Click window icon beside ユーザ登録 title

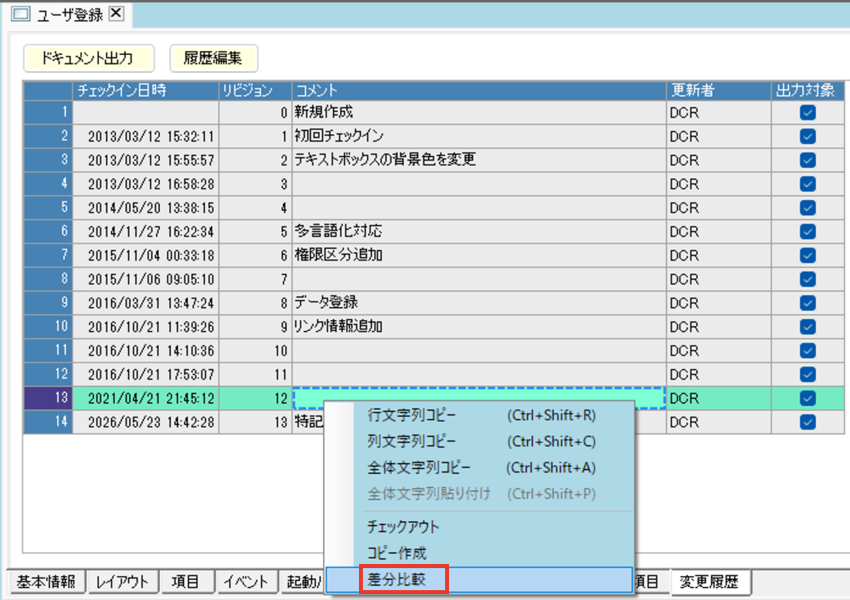(x=21, y=14)
